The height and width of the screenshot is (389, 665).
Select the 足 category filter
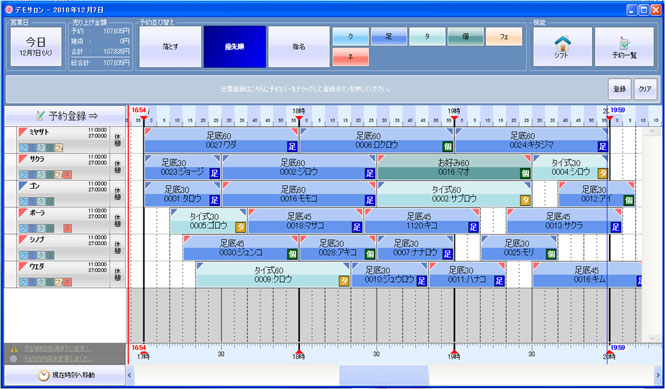(x=389, y=37)
